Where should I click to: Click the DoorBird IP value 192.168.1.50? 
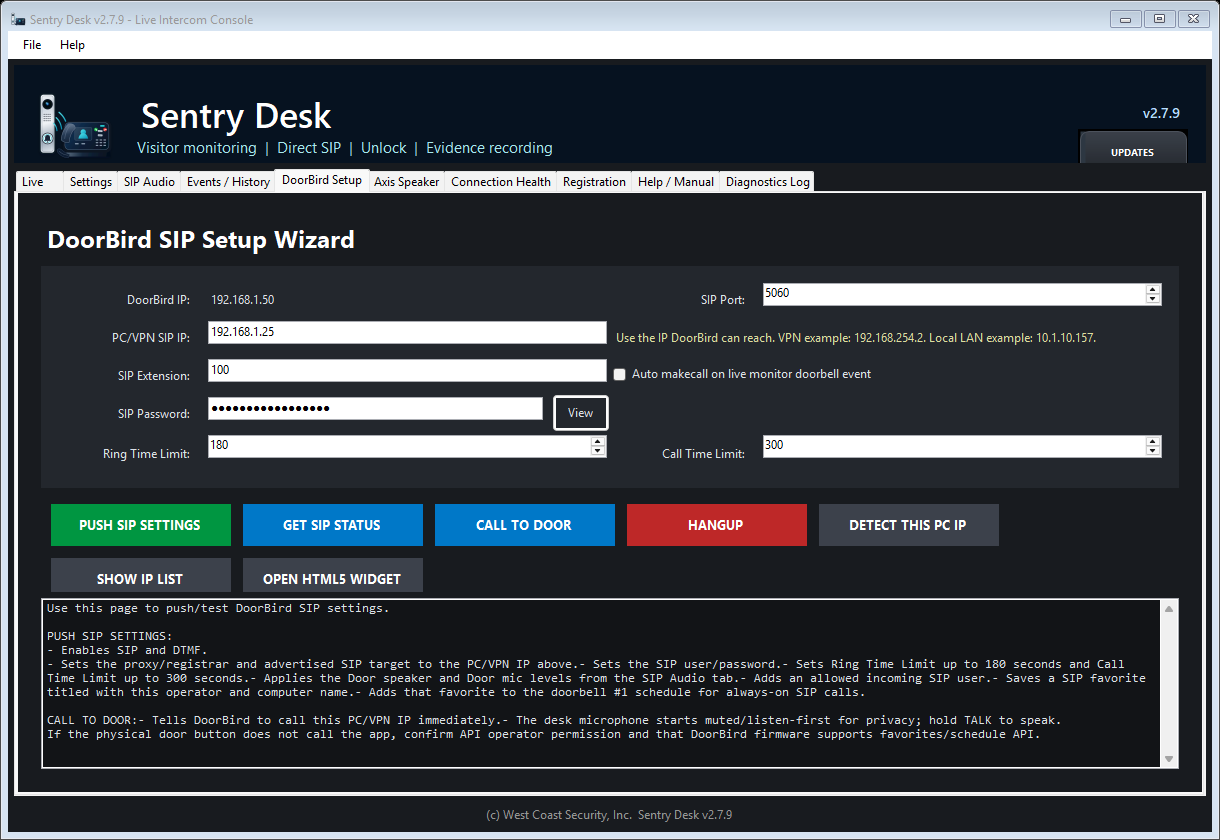point(243,299)
